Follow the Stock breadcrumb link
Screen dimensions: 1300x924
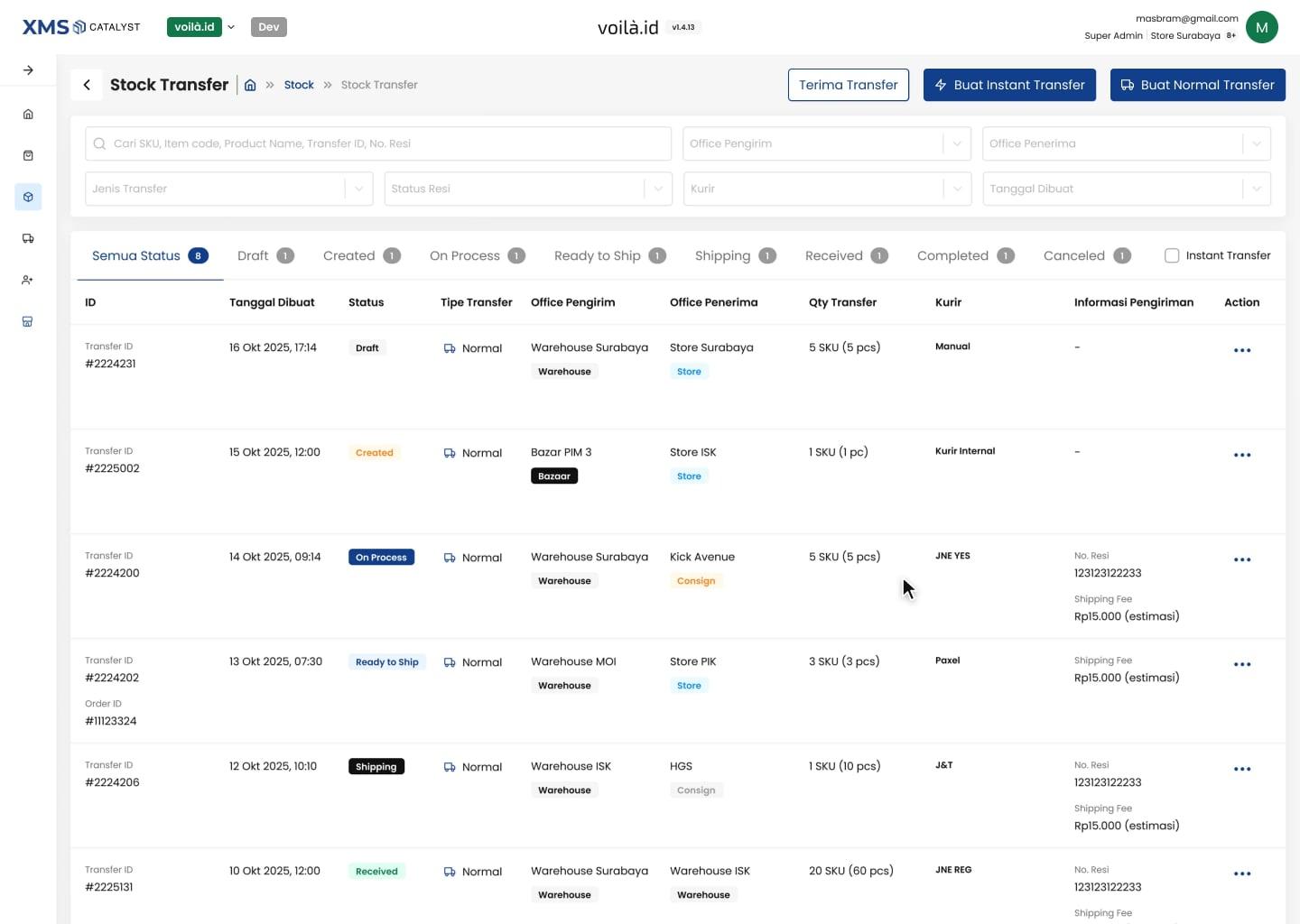click(299, 85)
